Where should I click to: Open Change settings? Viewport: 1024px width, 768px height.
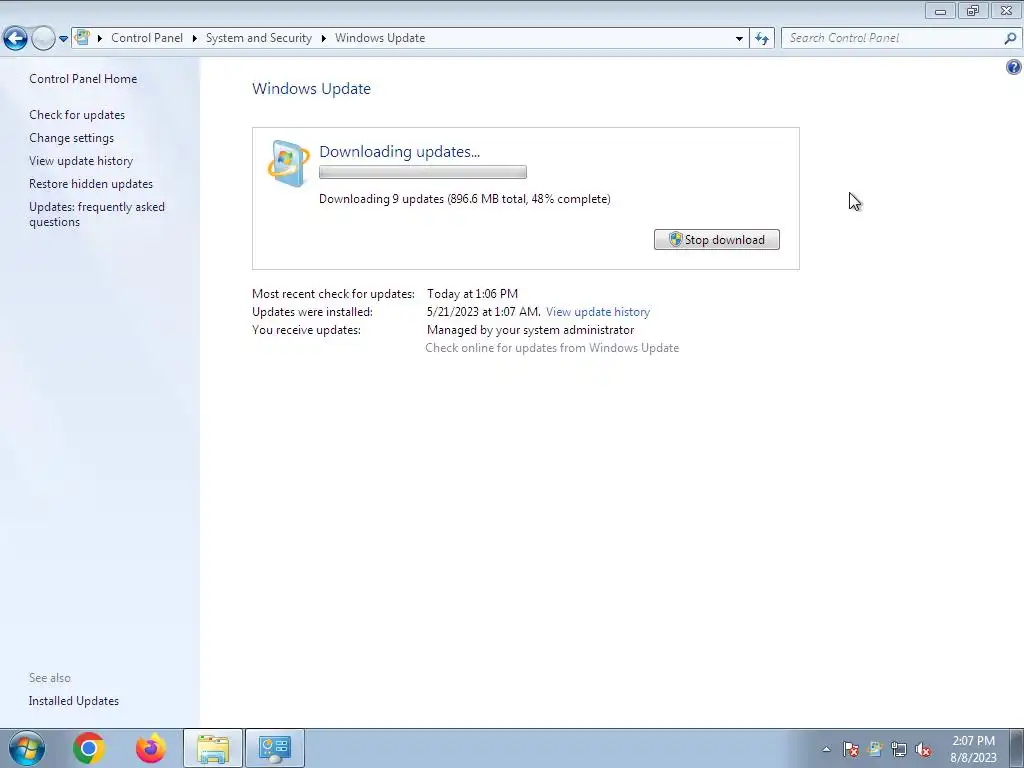point(71,138)
